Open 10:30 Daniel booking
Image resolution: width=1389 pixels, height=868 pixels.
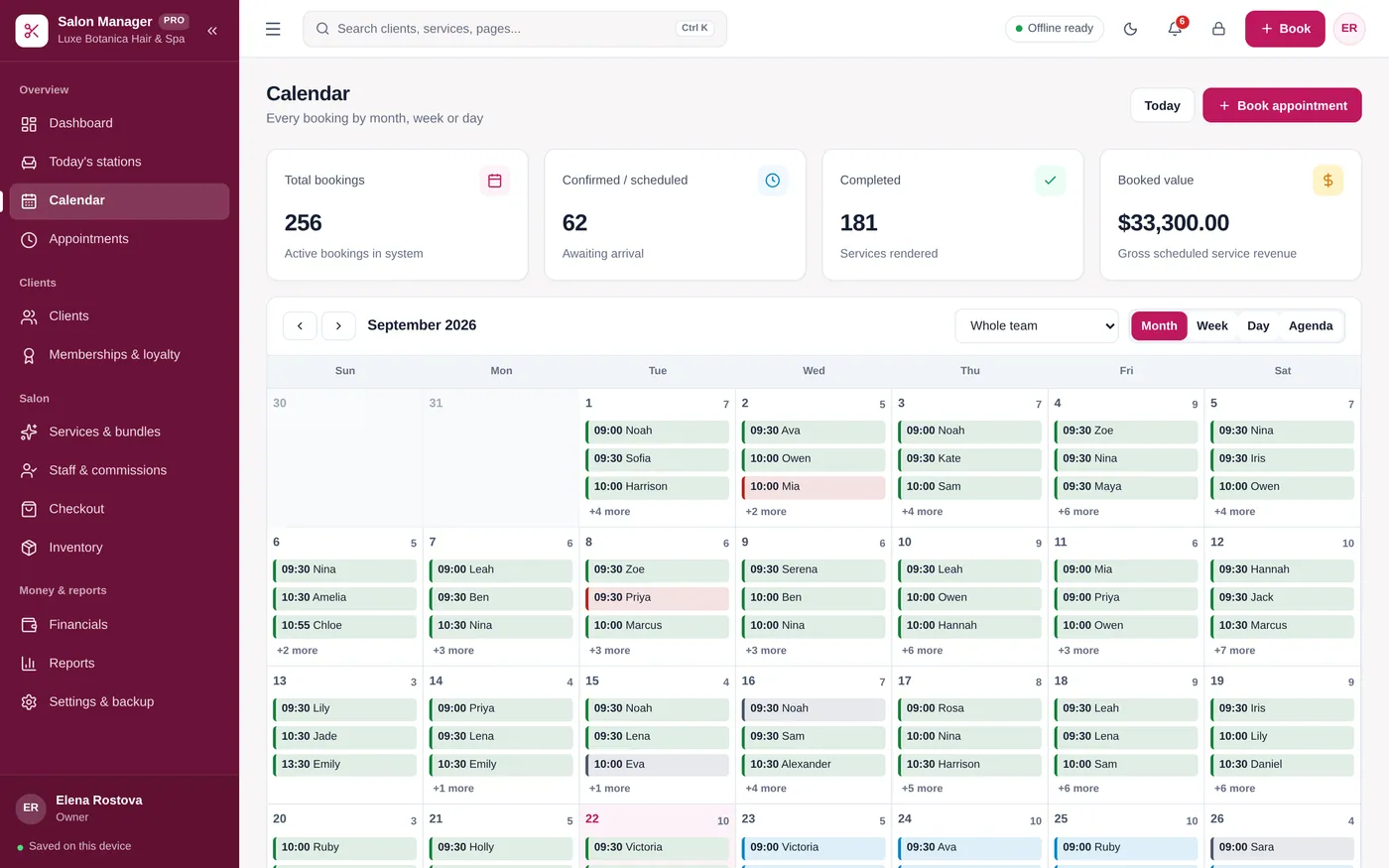(x=1282, y=764)
